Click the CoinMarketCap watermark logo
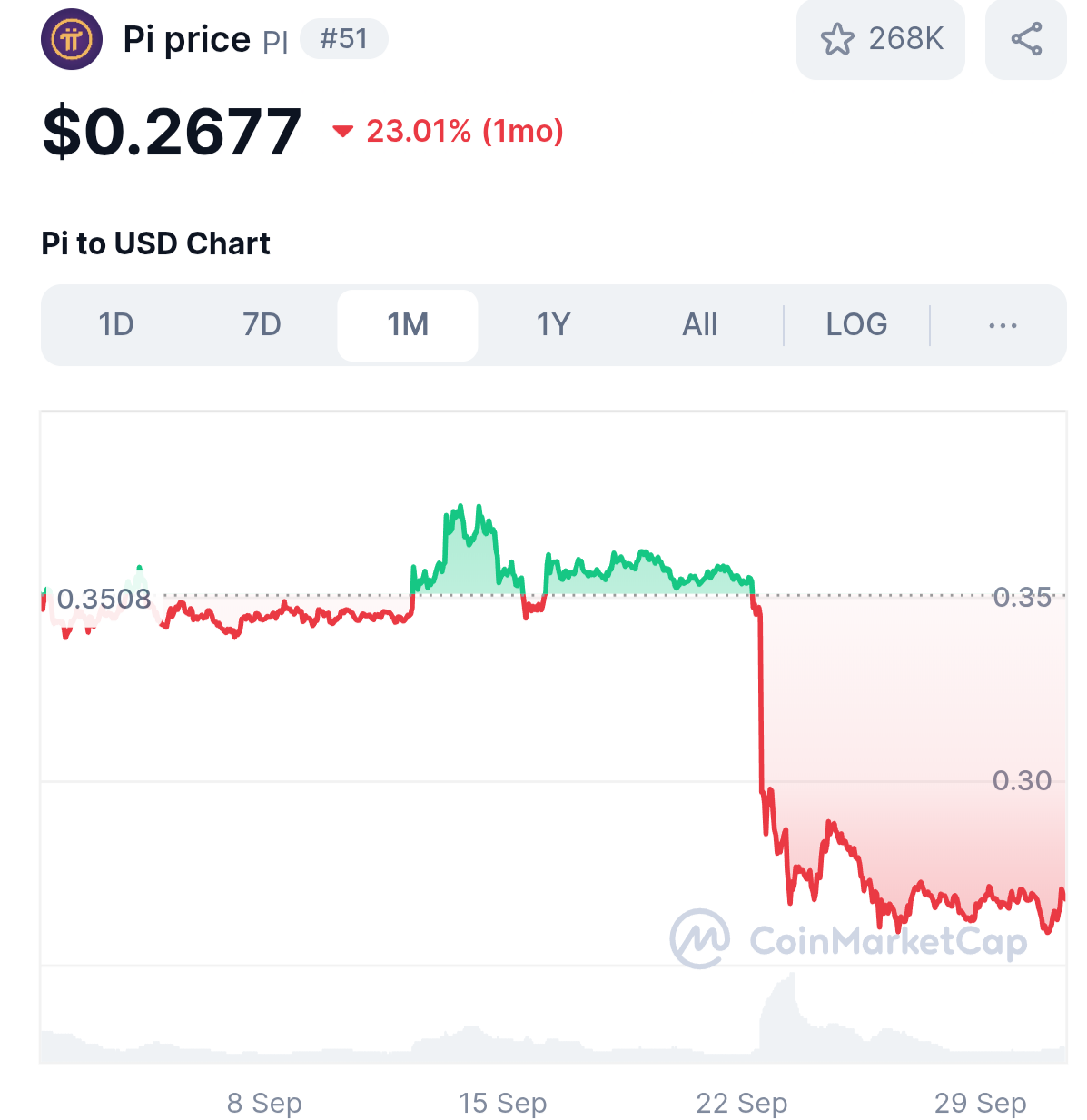This screenshot has width=1087, height=1120. pos(700,938)
